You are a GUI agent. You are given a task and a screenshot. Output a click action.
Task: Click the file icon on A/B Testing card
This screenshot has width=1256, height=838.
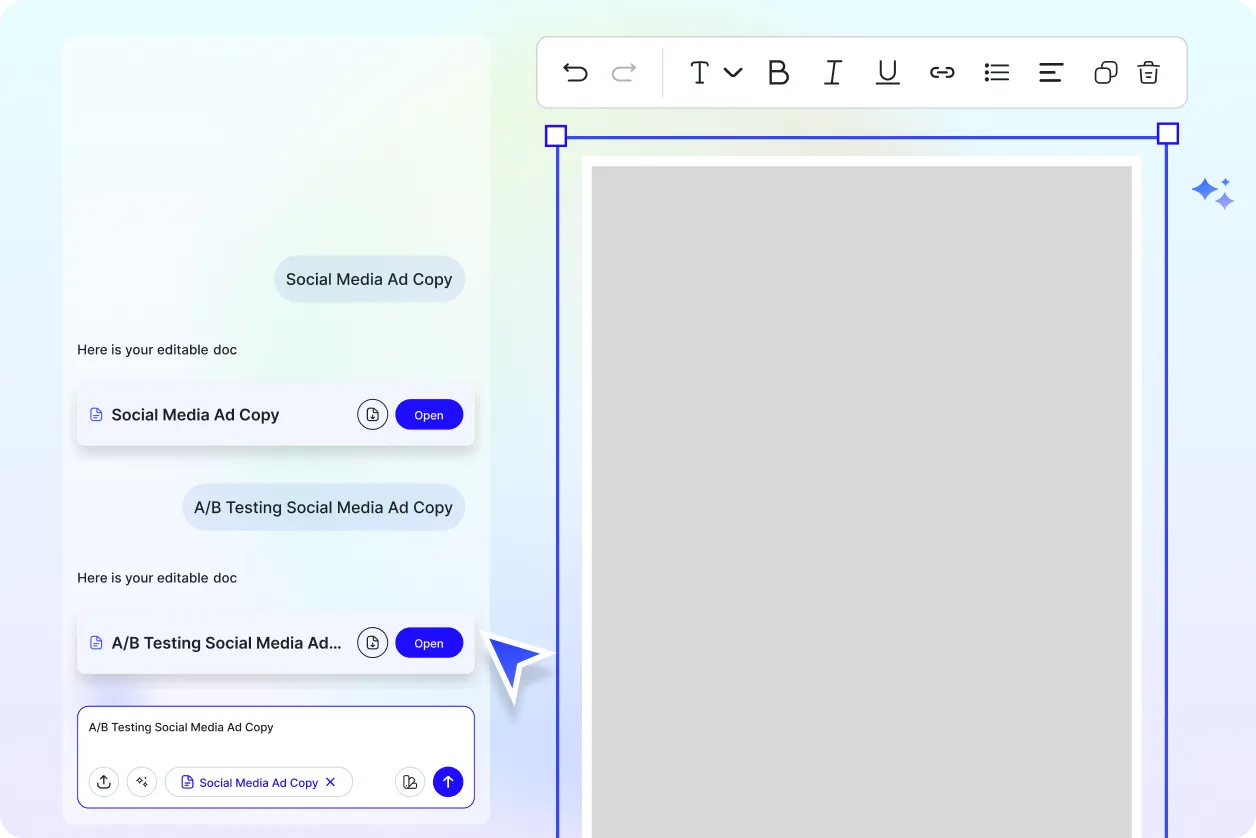96,643
